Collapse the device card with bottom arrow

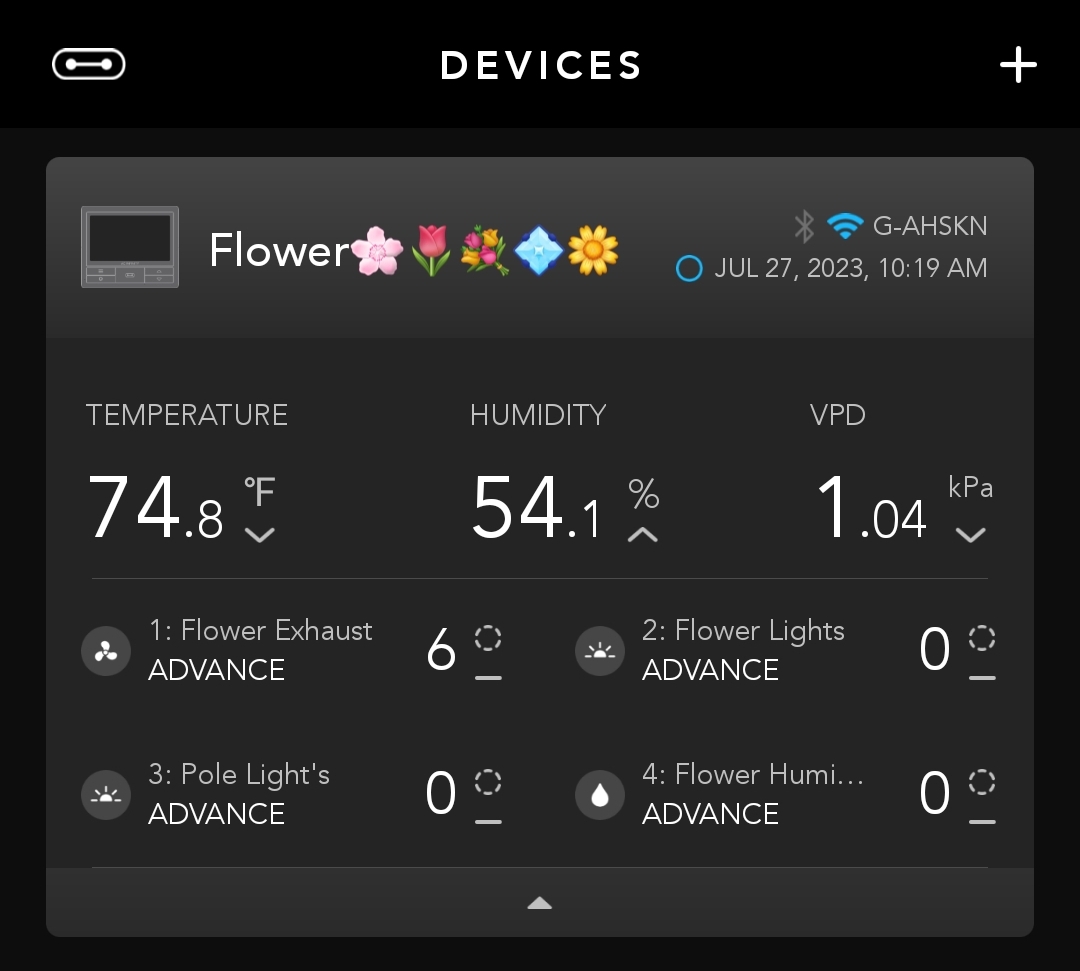coord(539,903)
